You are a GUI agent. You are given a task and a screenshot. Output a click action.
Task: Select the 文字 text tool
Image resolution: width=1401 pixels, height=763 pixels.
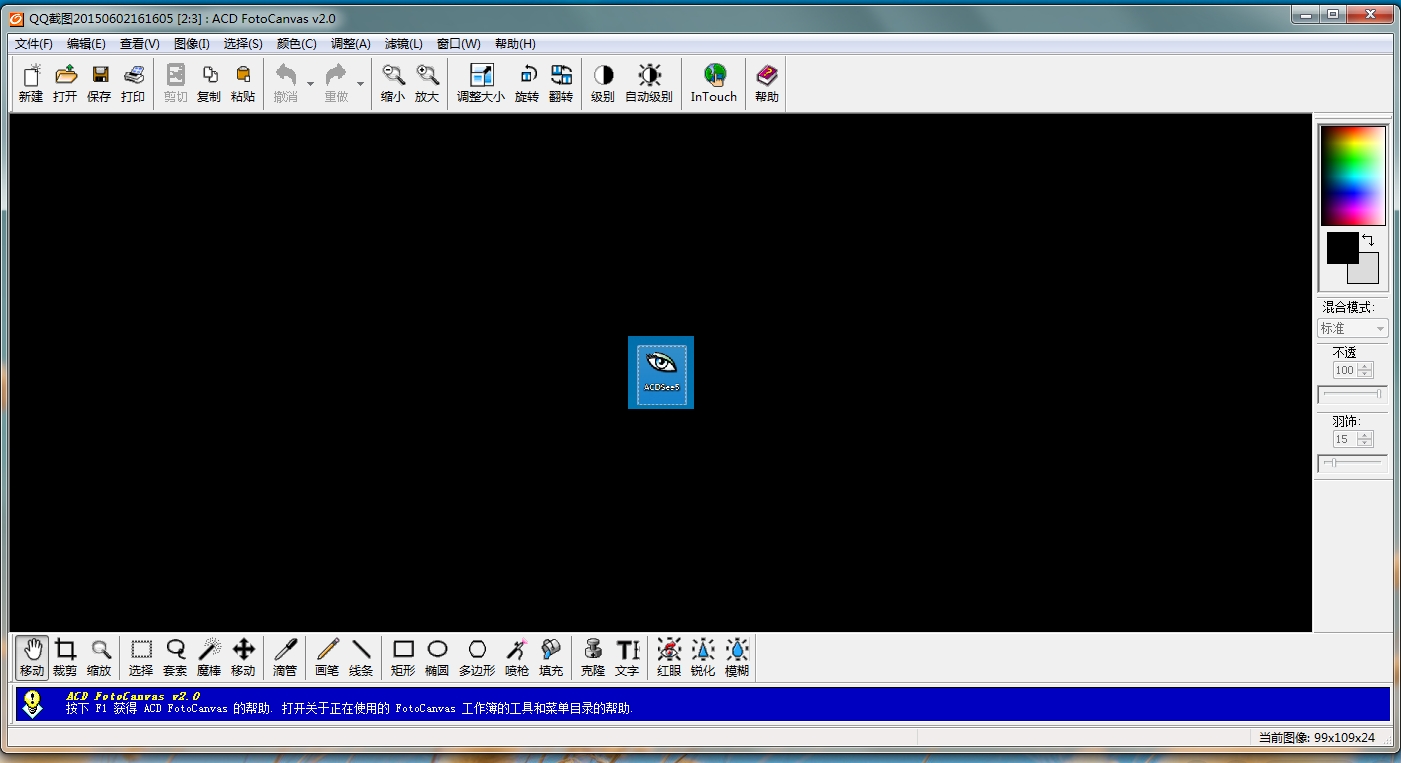(x=627, y=658)
